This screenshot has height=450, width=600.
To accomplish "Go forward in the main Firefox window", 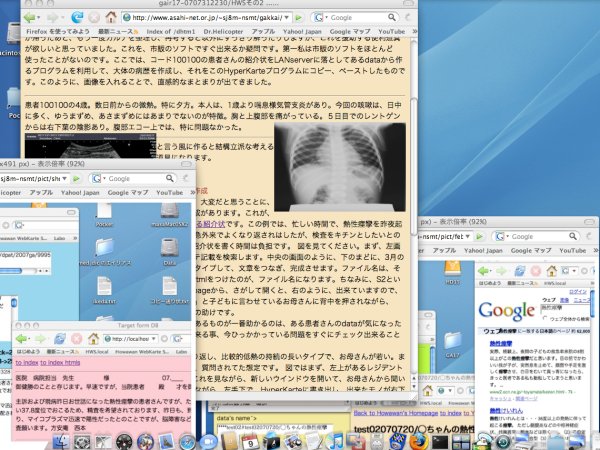I will click(x=52, y=17).
